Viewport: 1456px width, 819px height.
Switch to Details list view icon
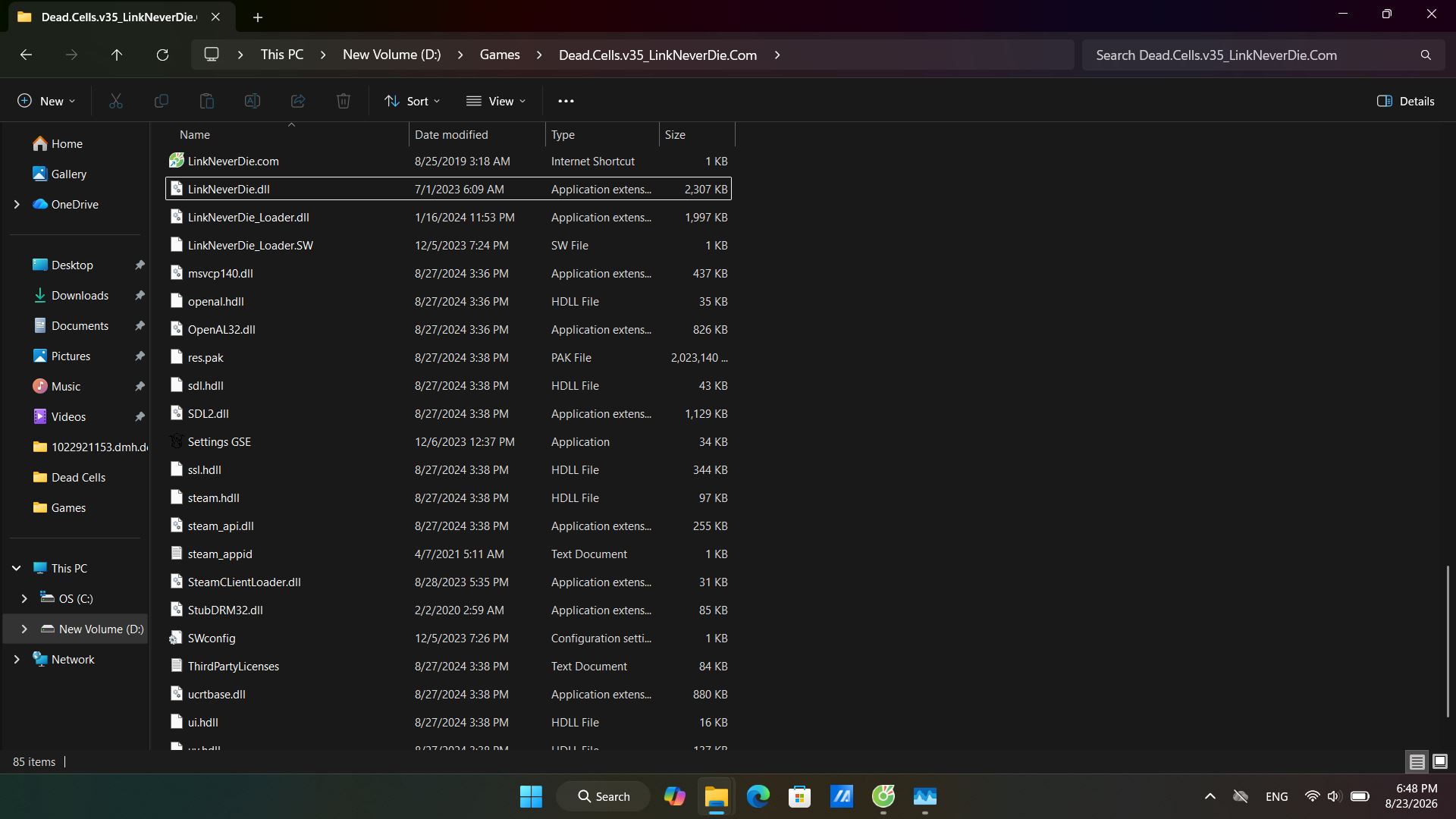[1417, 761]
